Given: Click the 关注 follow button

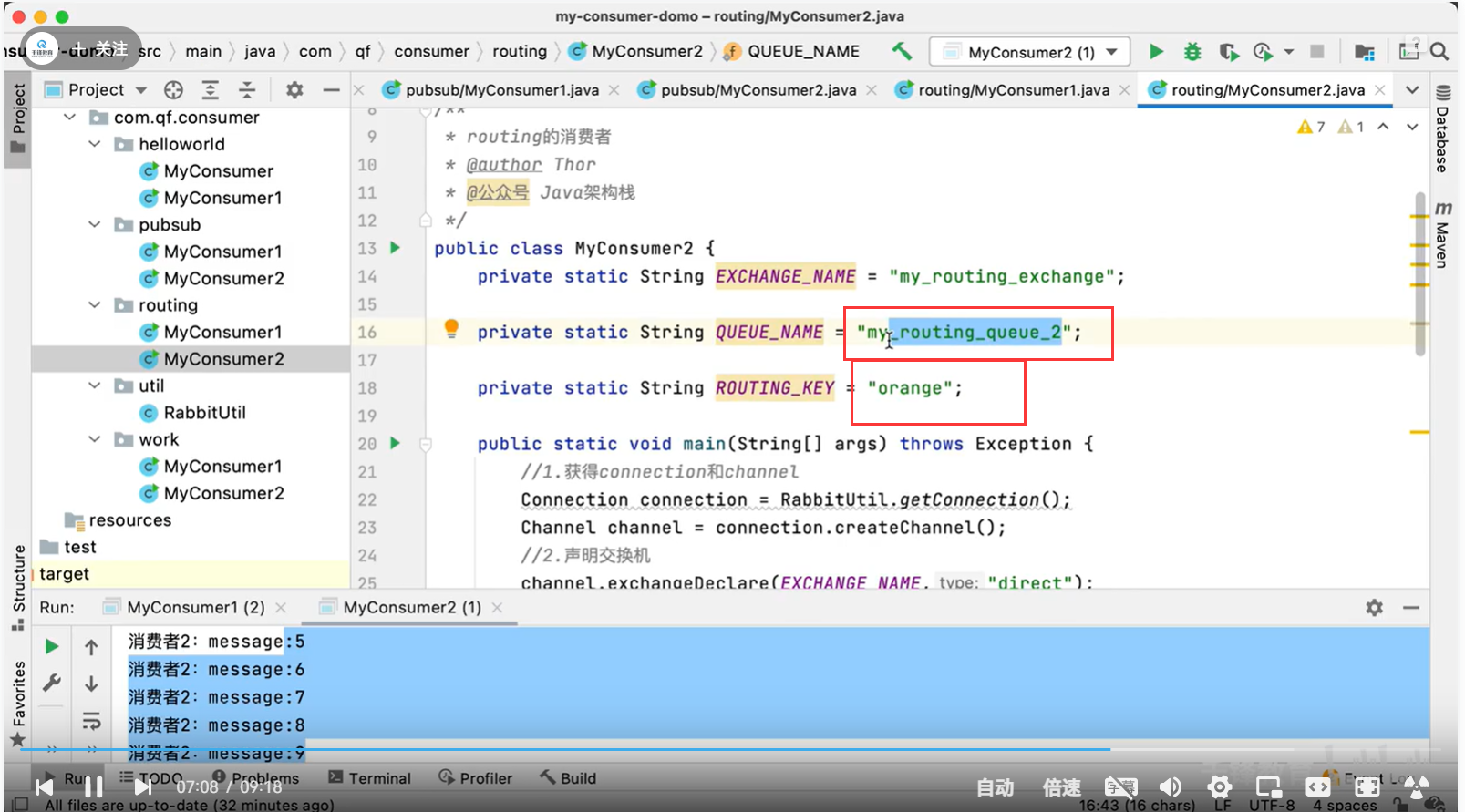Looking at the screenshot, I should pos(101,48).
